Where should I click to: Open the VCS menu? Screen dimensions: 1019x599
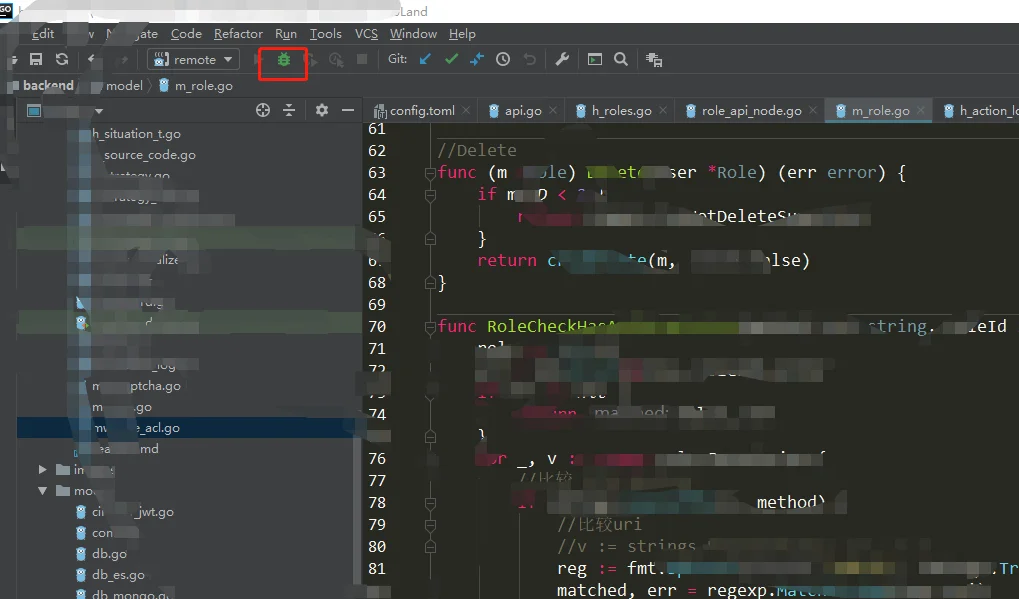(366, 34)
